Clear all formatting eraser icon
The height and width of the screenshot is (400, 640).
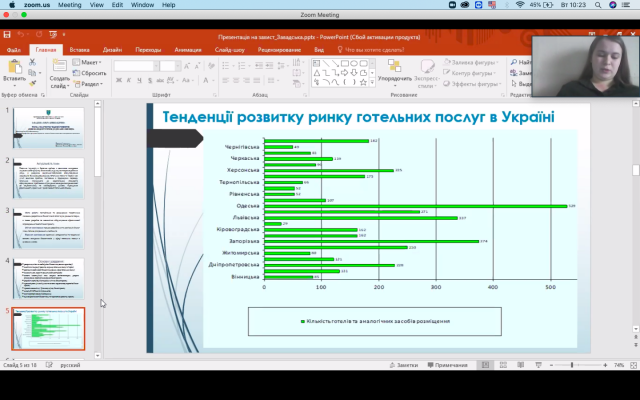pos(211,66)
